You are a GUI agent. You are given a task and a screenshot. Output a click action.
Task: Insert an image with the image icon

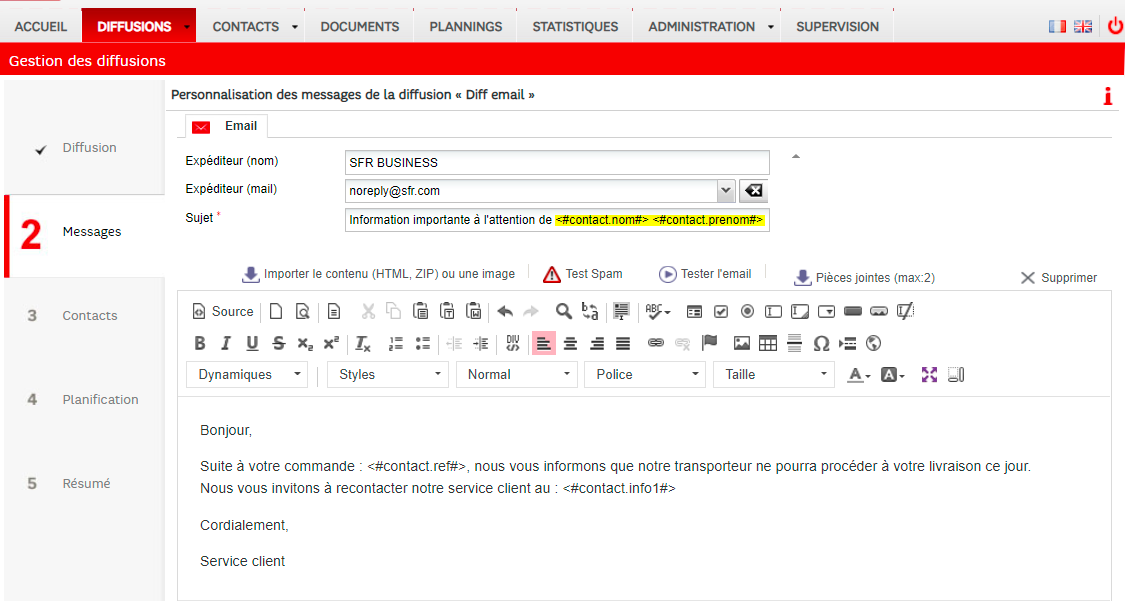(x=741, y=343)
